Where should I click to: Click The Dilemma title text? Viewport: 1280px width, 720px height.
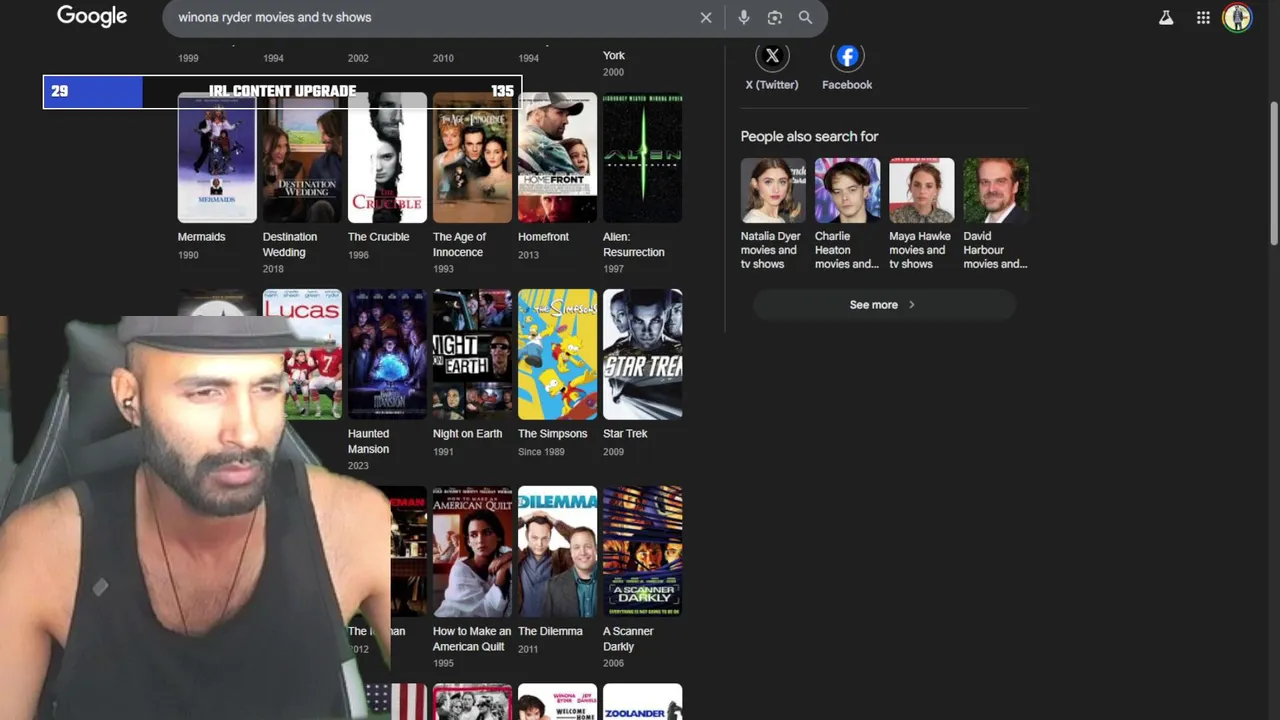(550, 631)
